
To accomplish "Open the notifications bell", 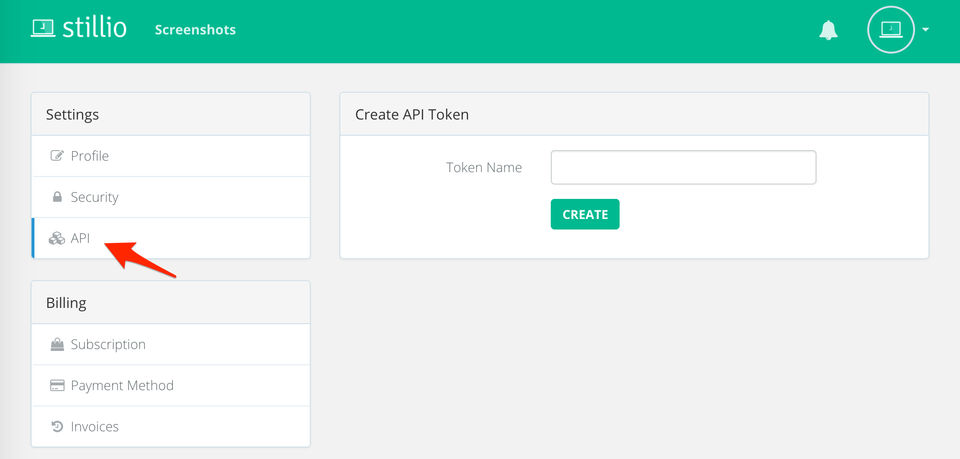I will (828, 31).
